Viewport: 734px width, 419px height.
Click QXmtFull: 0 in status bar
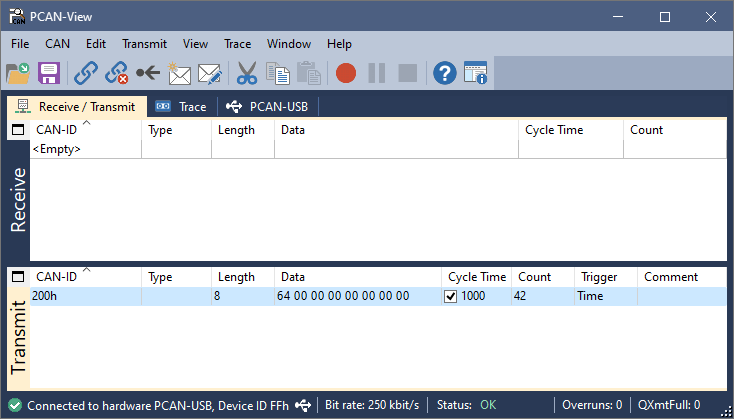(x=668, y=405)
